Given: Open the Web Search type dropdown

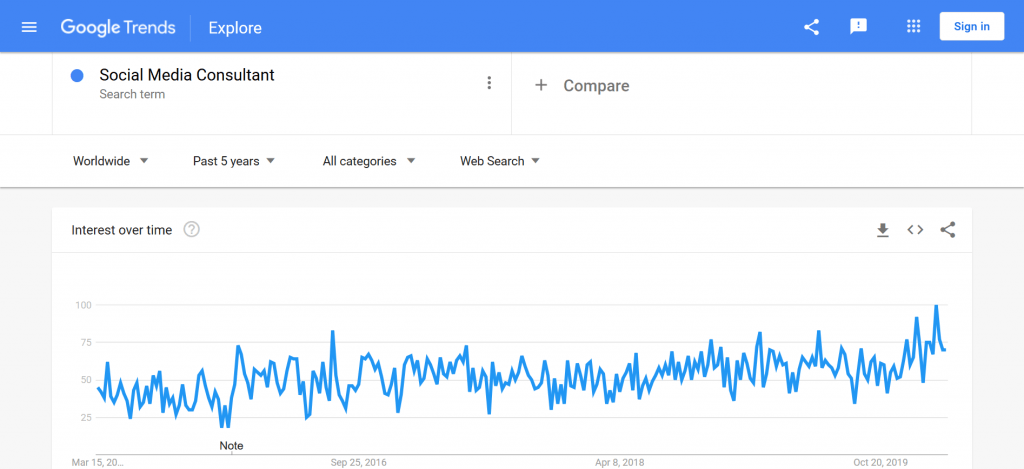Looking at the screenshot, I should 500,161.
